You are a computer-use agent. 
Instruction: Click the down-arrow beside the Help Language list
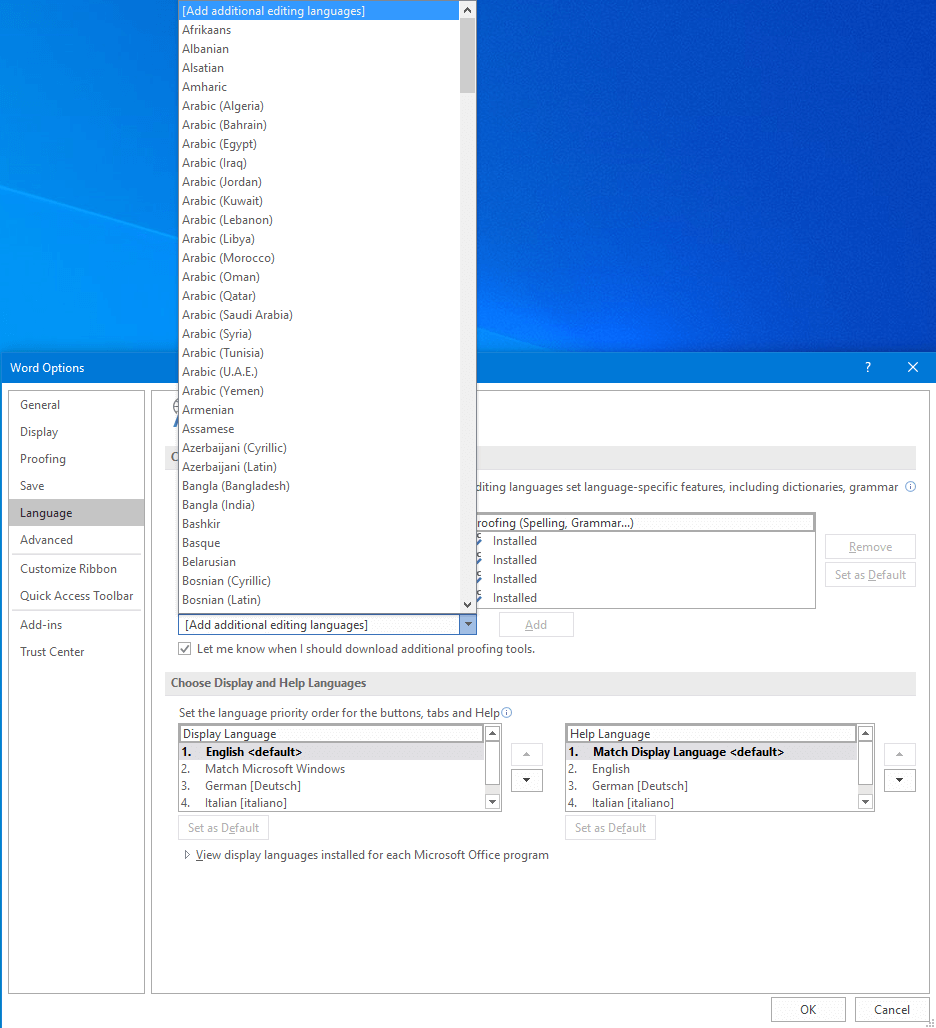[899, 780]
